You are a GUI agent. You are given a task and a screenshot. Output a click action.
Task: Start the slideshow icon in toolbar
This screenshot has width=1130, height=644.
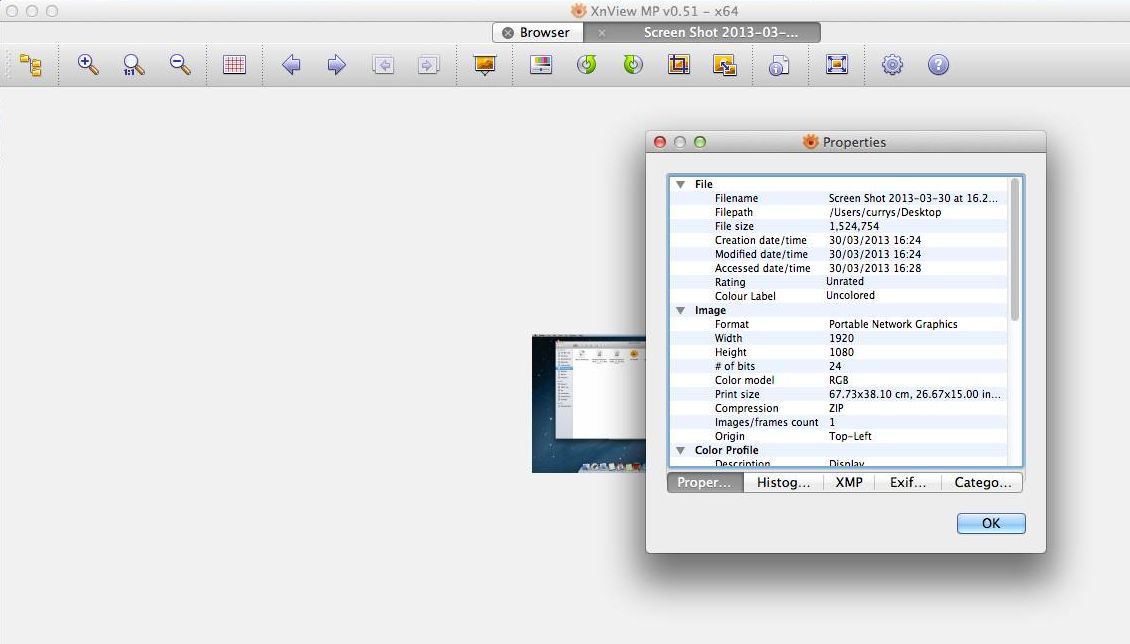tap(485, 65)
